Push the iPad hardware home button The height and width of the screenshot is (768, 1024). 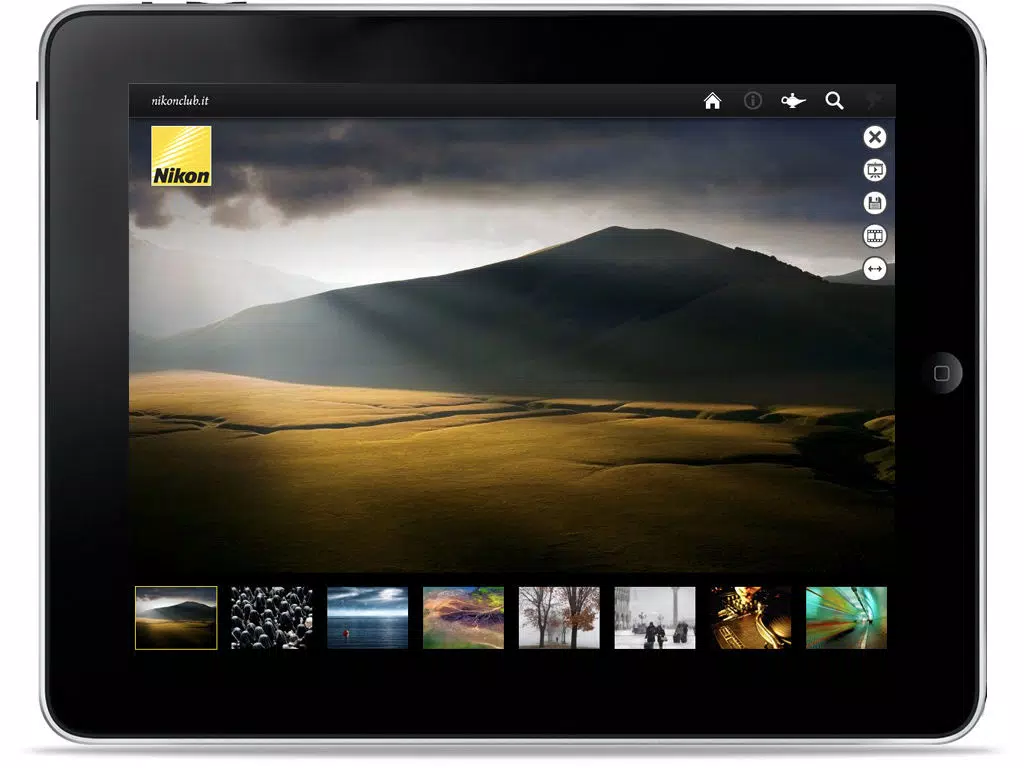942,374
